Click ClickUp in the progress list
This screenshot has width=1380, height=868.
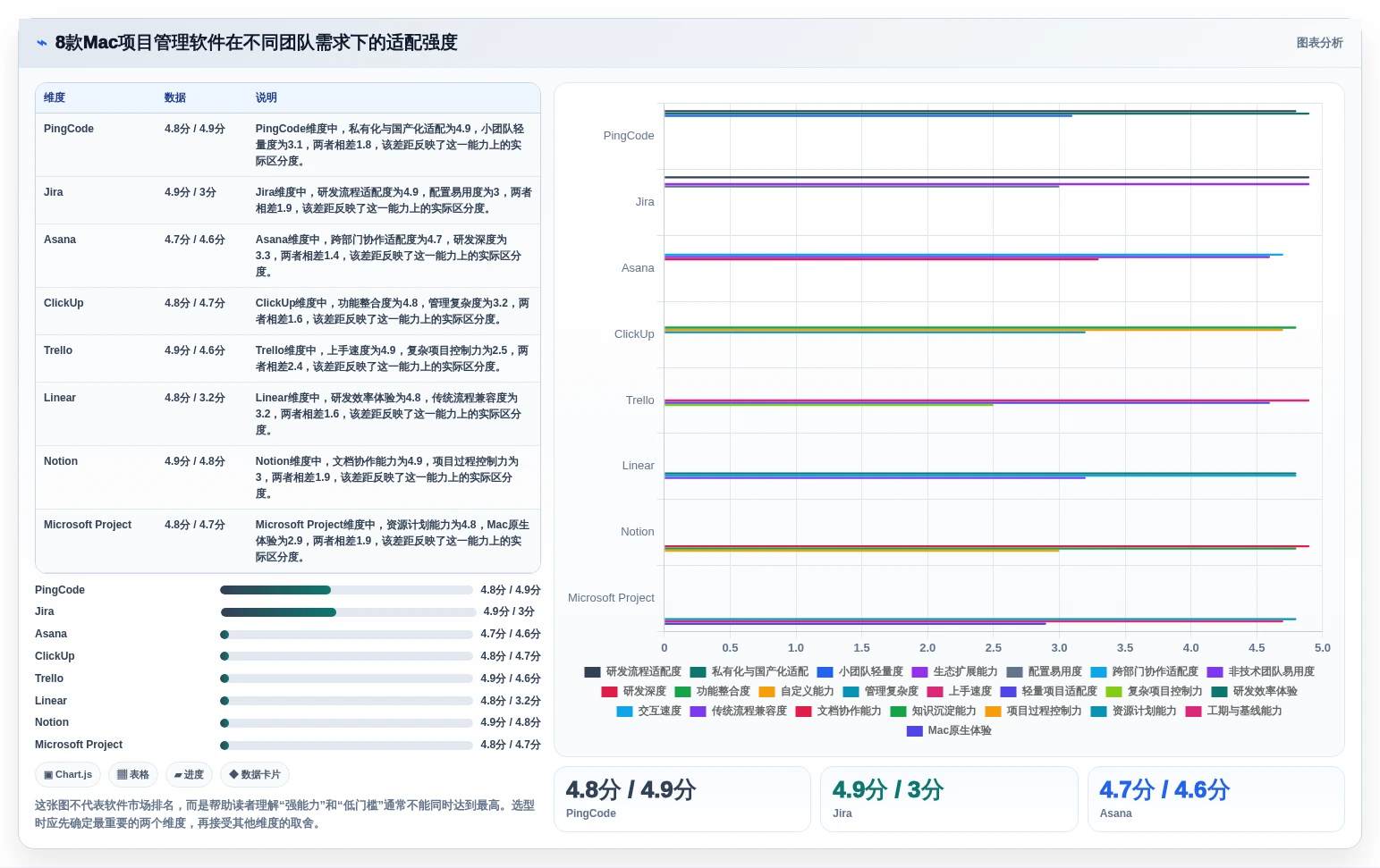(x=55, y=656)
